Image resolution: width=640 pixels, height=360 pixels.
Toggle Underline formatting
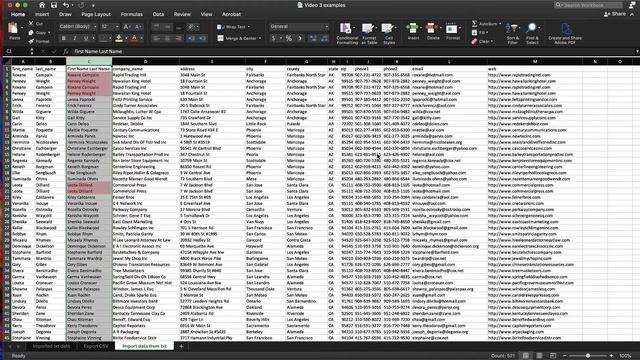click(x=86, y=38)
